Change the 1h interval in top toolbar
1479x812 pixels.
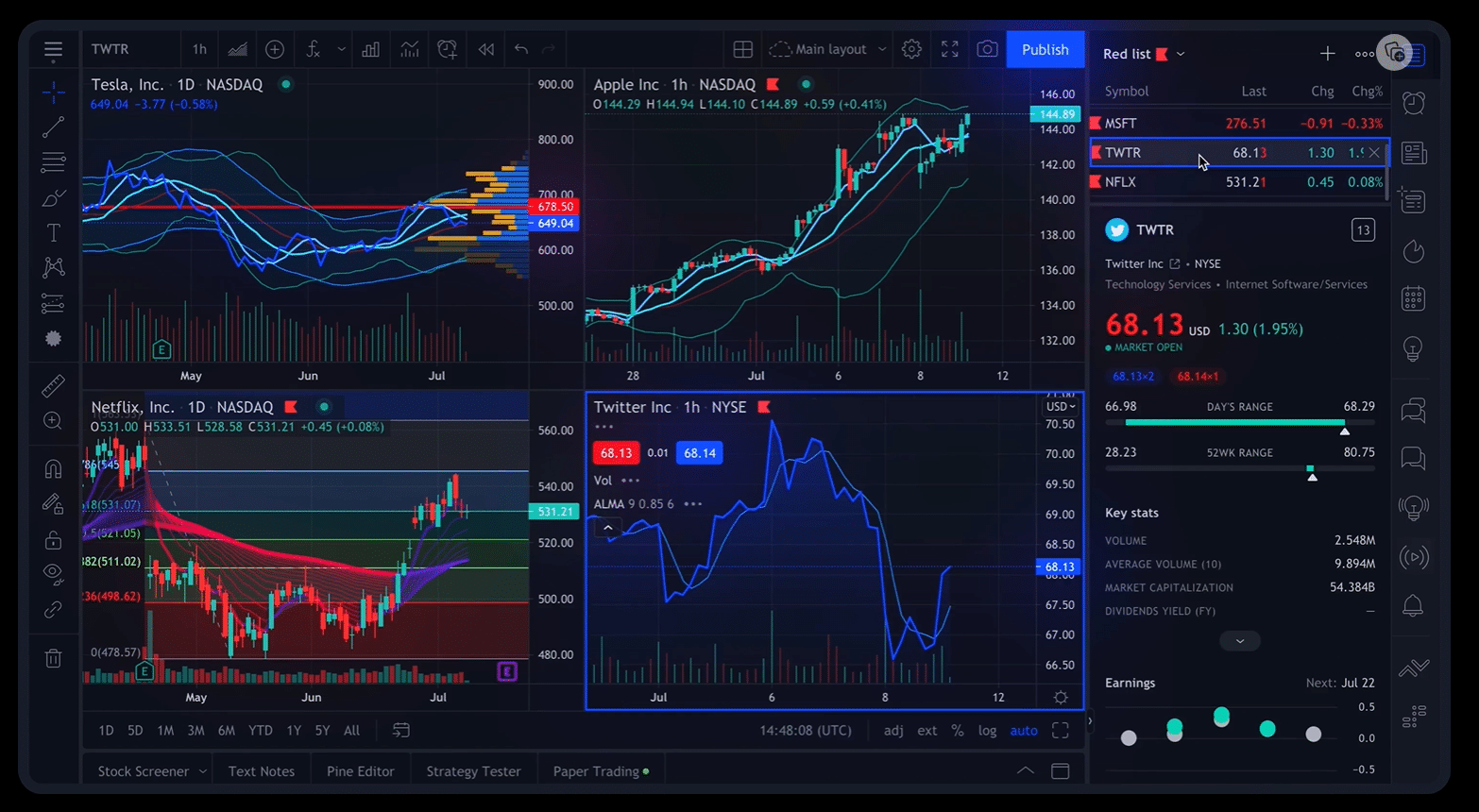point(199,49)
